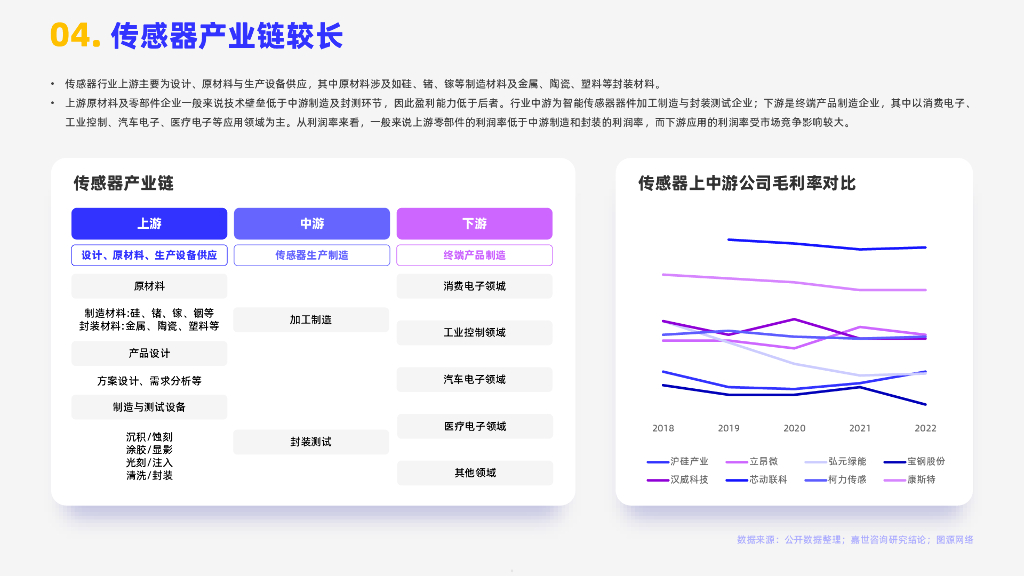Click the '立昂微' legend entry
The height and width of the screenshot is (576, 1024).
pyautogui.click(x=752, y=461)
